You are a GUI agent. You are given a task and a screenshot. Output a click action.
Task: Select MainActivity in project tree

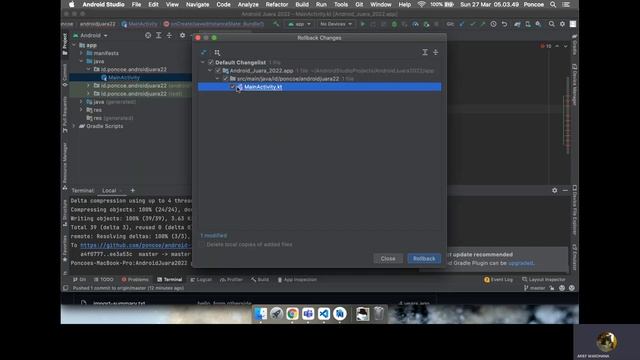124,78
